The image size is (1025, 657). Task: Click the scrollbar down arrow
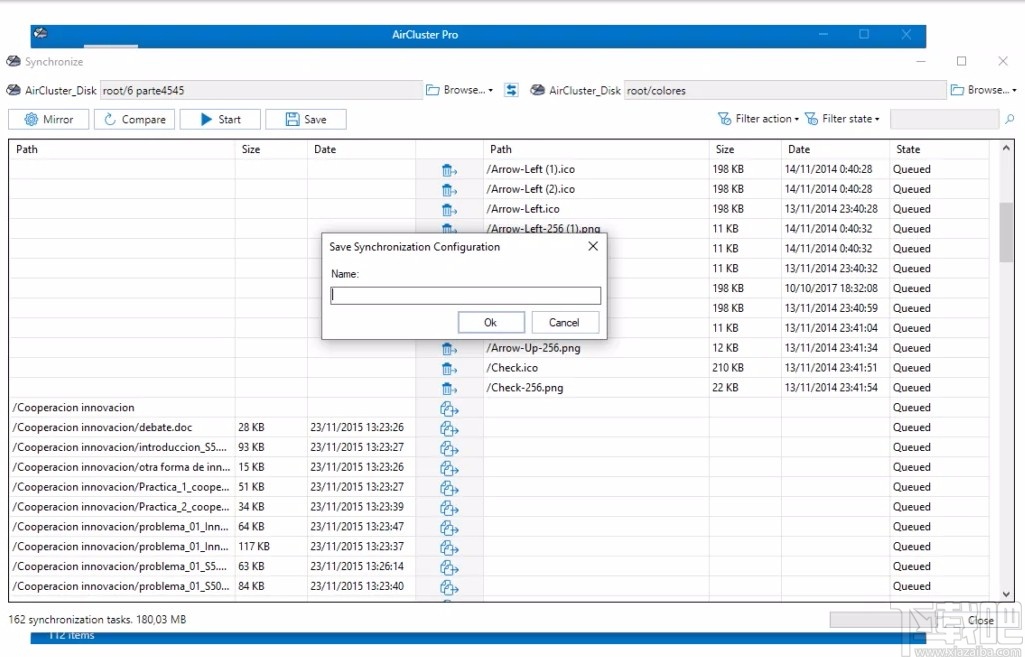(x=1006, y=594)
